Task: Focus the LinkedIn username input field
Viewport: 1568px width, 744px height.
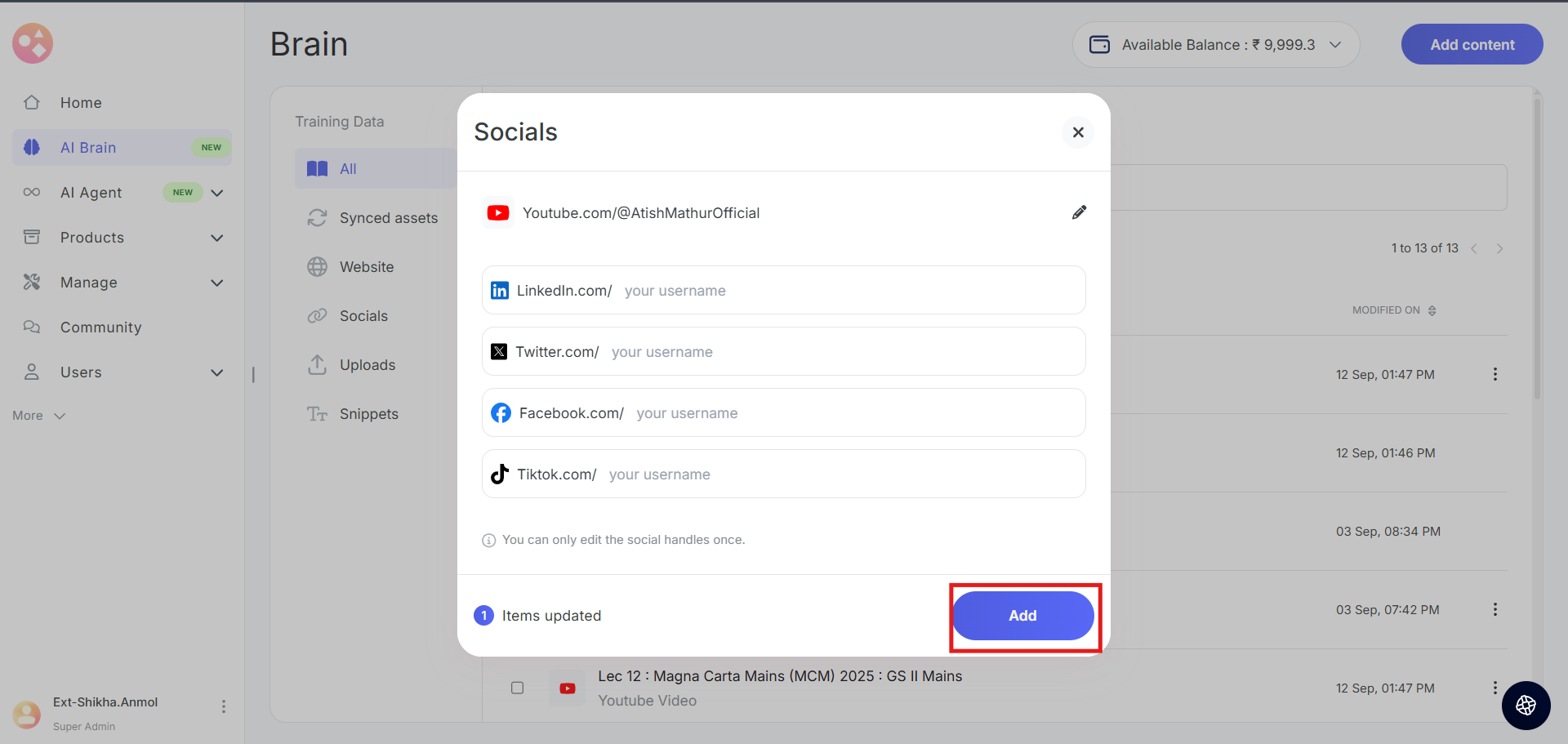Action: [x=849, y=291]
